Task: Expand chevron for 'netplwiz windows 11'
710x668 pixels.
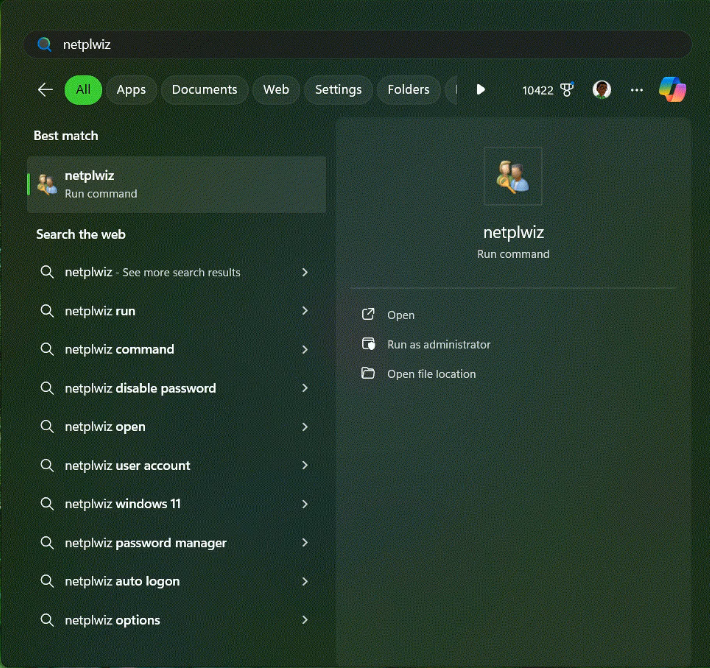Action: tap(305, 504)
